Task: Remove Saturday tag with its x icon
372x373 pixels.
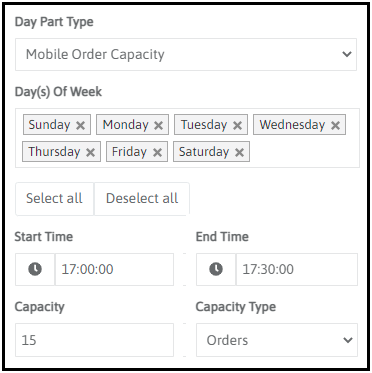Action: point(239,152)
